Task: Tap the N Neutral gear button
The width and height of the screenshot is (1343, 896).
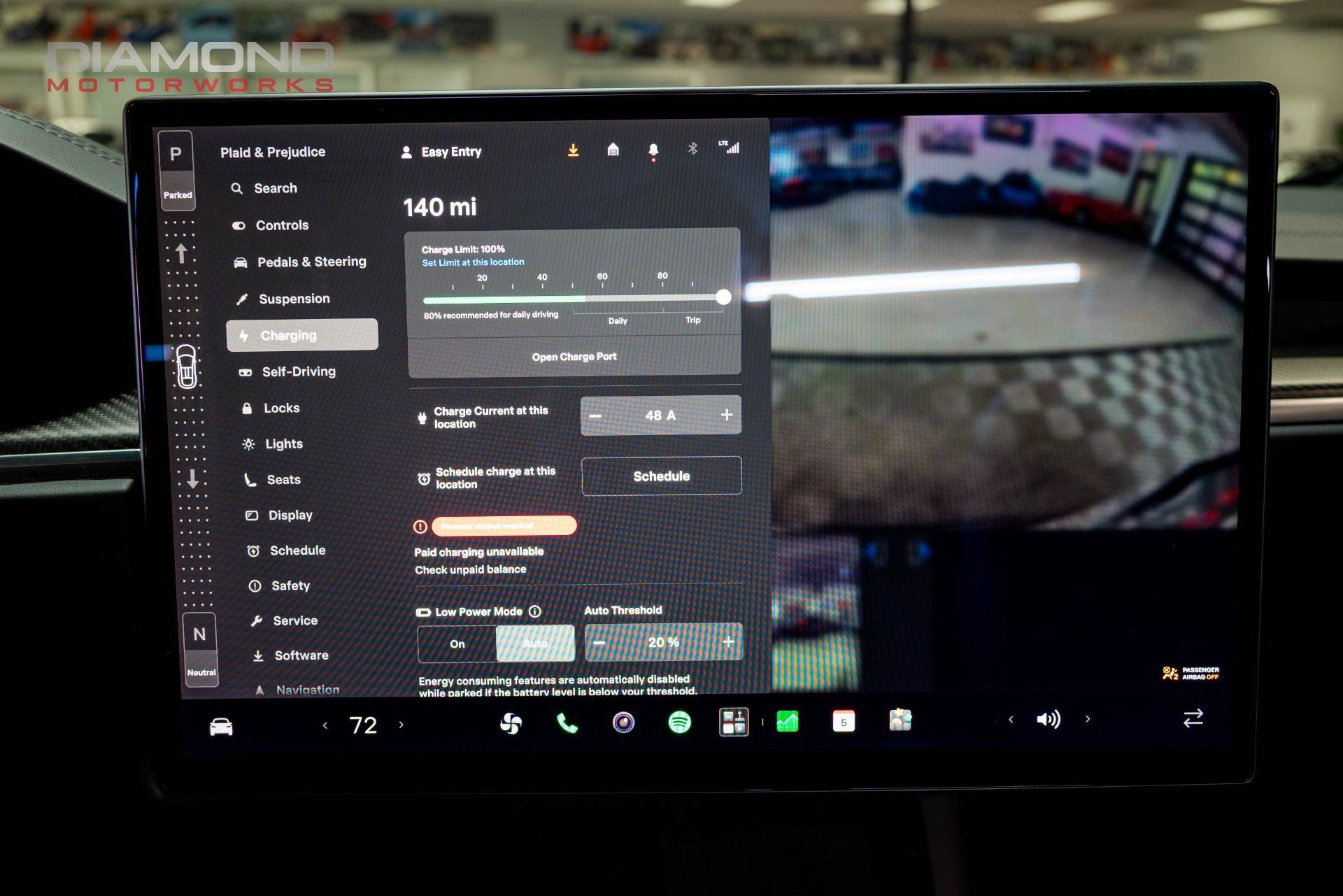Action: tap(200, 649)
